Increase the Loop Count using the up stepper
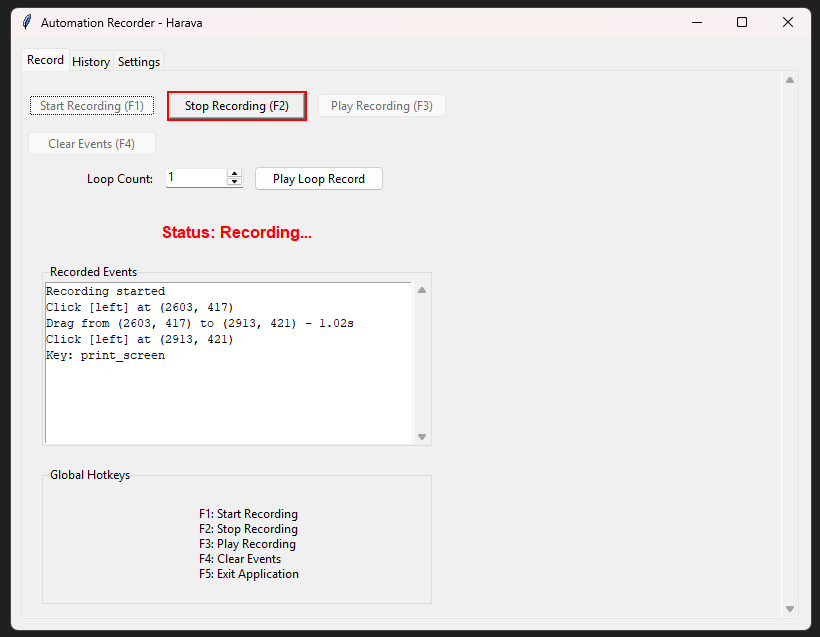This screenshot has height=637, width=820. pos(234,173)
